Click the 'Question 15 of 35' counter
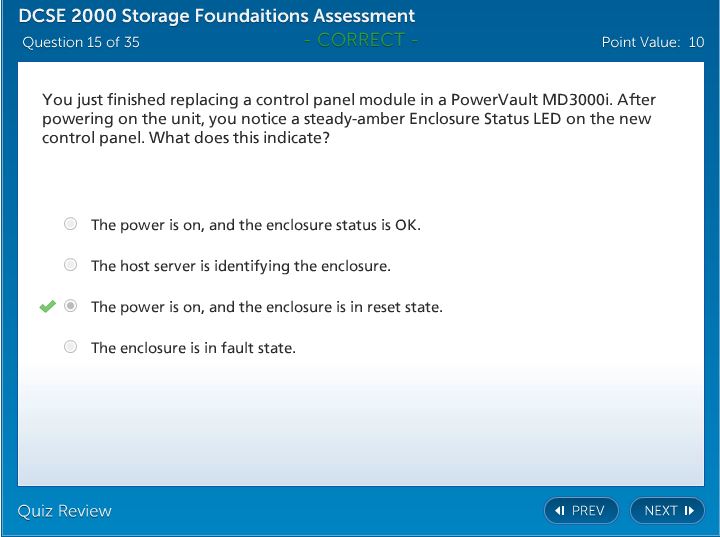720x537 pixels. 81,42
